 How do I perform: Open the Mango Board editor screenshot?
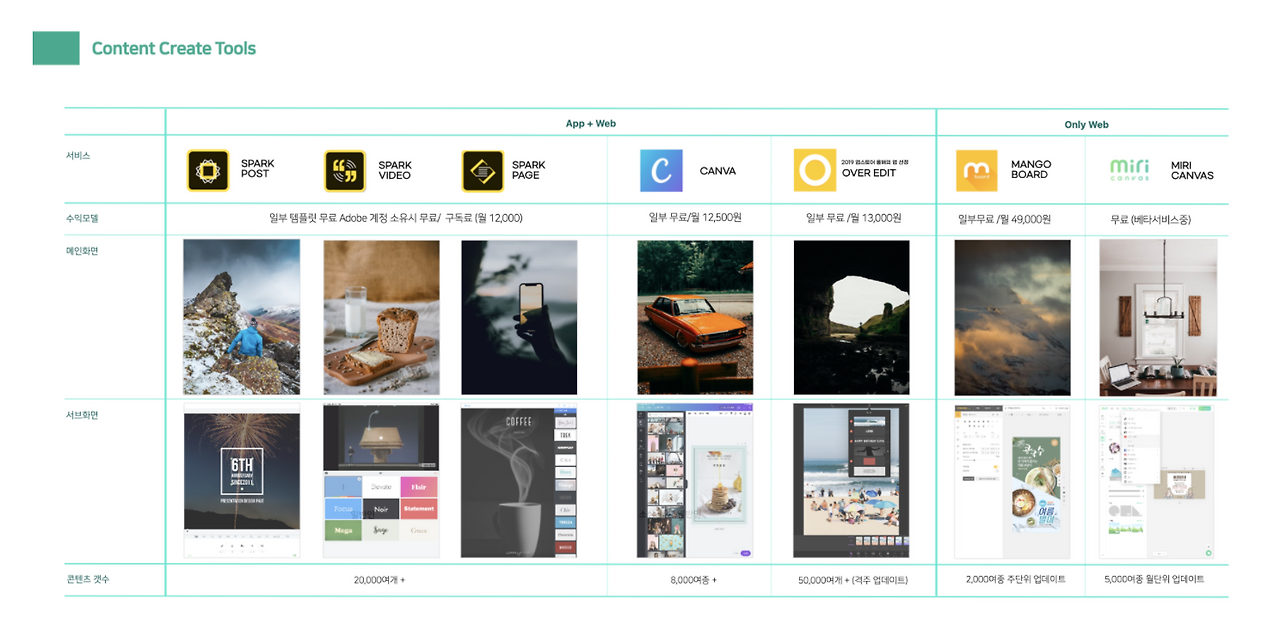(x=1012, y=482)
